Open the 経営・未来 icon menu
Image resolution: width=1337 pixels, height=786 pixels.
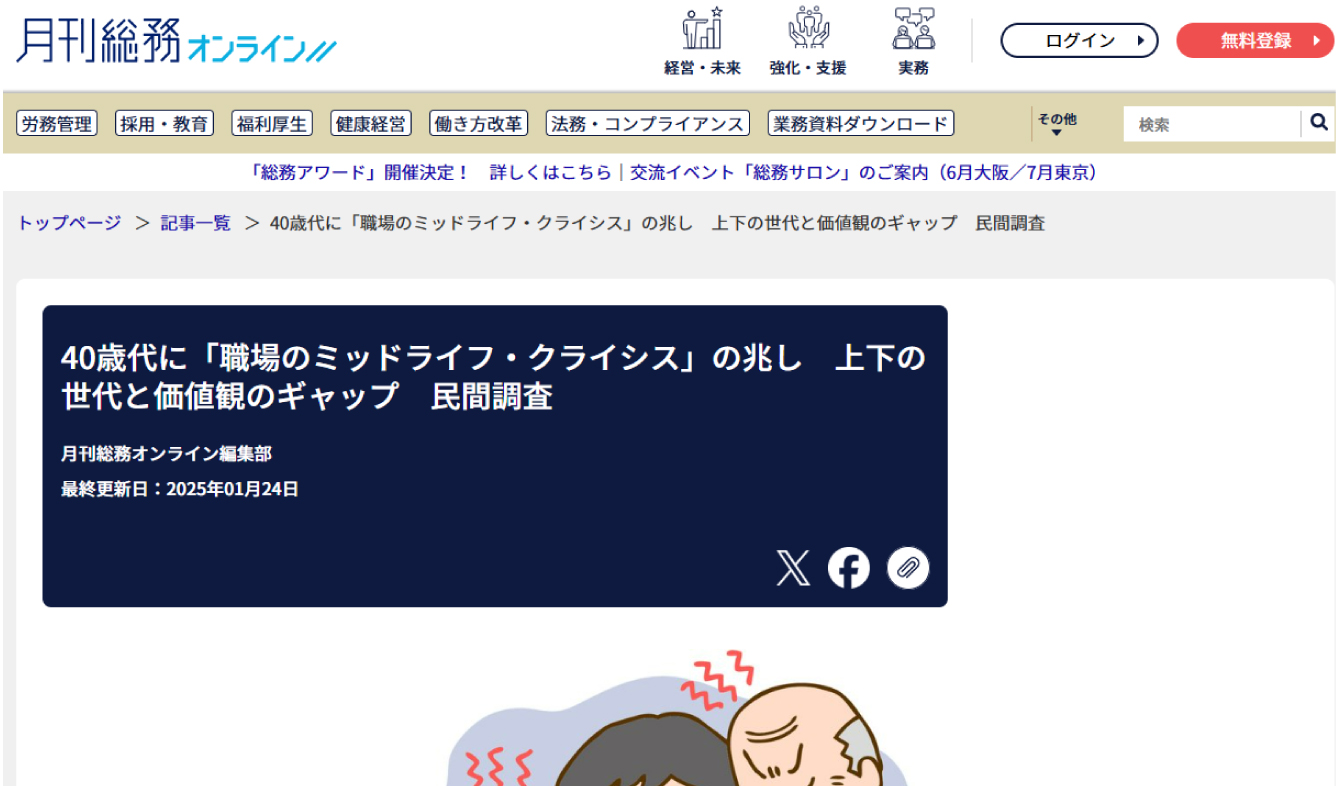[702, 42]
